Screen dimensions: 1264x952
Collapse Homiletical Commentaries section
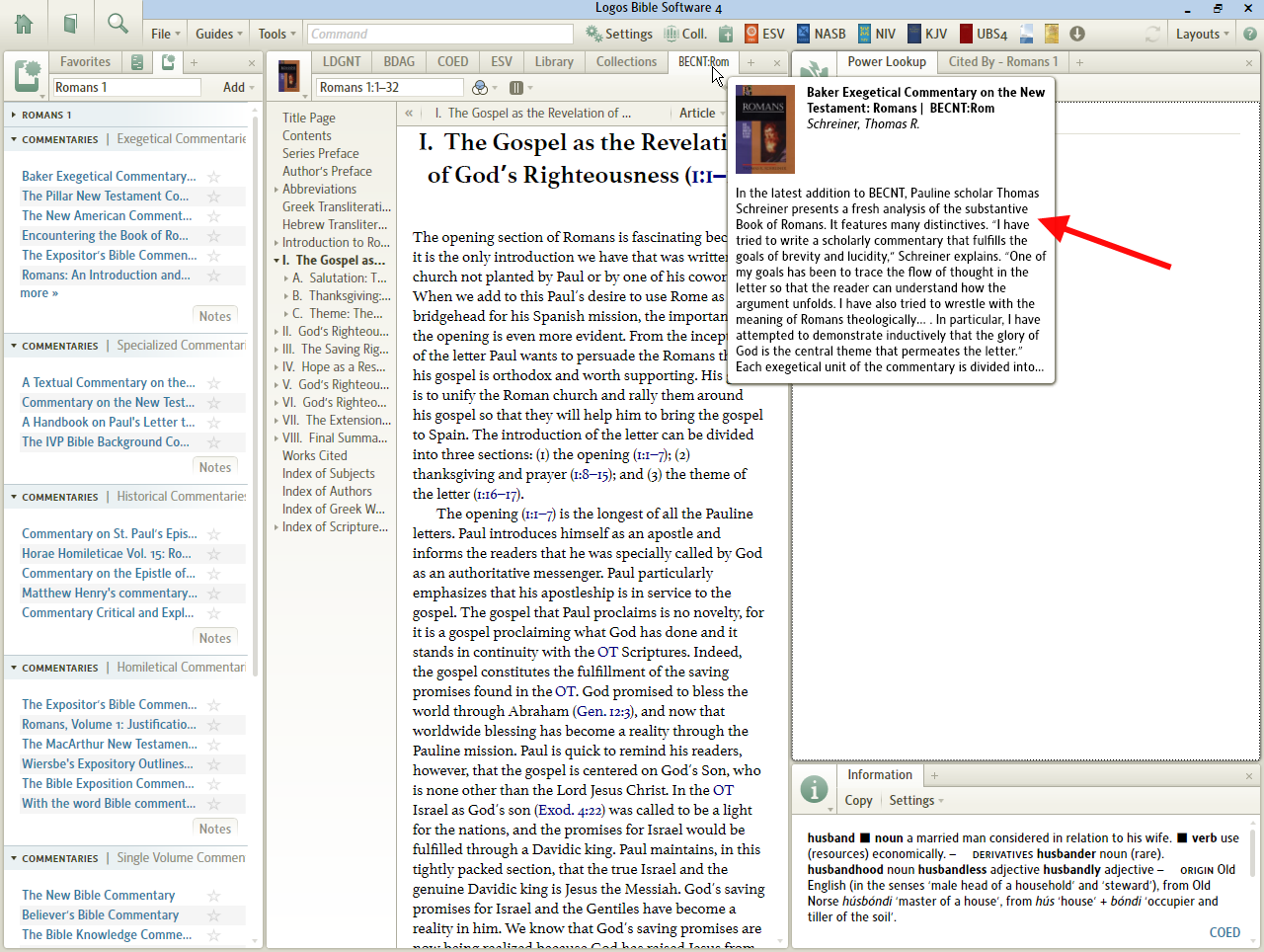[x=14, y=668]
